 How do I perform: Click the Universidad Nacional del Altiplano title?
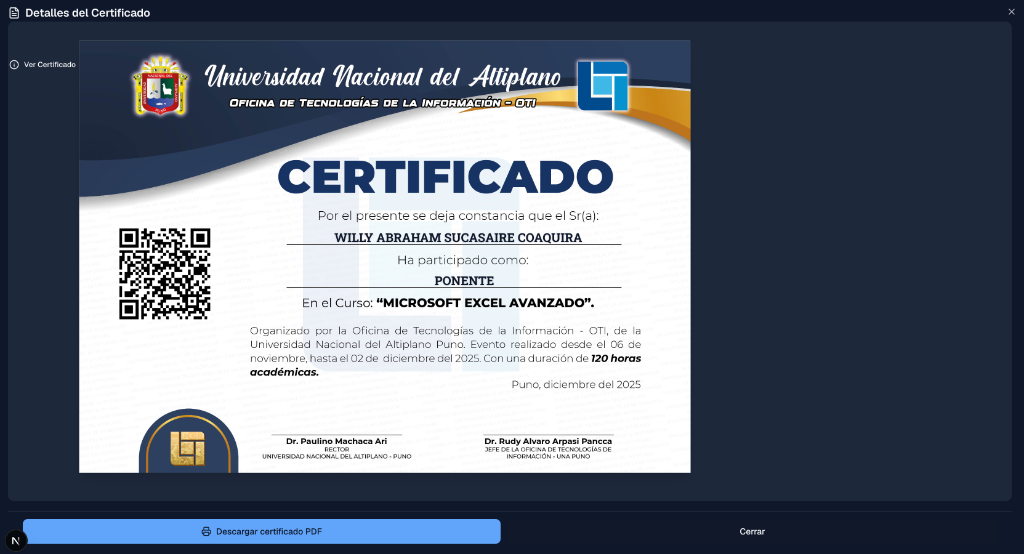coord(383,76)
